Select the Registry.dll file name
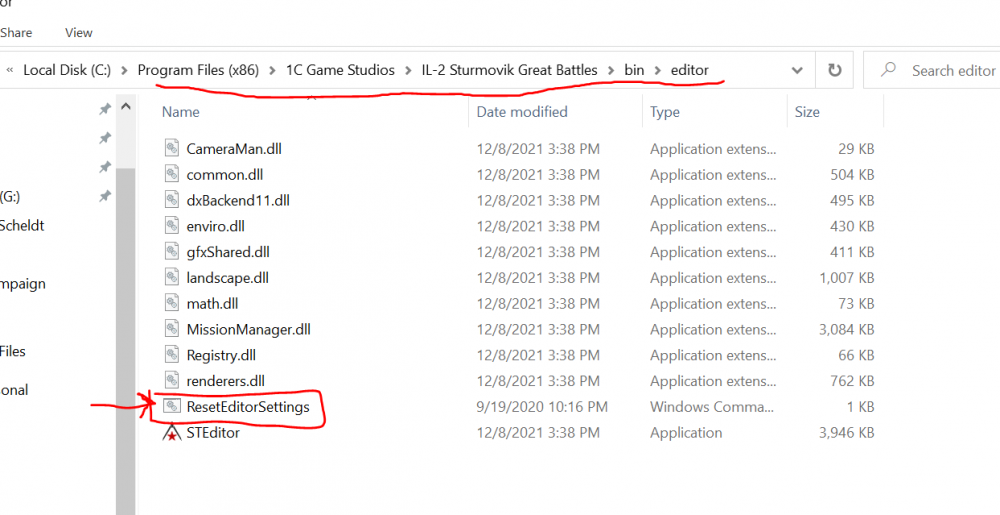 pyautogui.click(x=221, y=355)
